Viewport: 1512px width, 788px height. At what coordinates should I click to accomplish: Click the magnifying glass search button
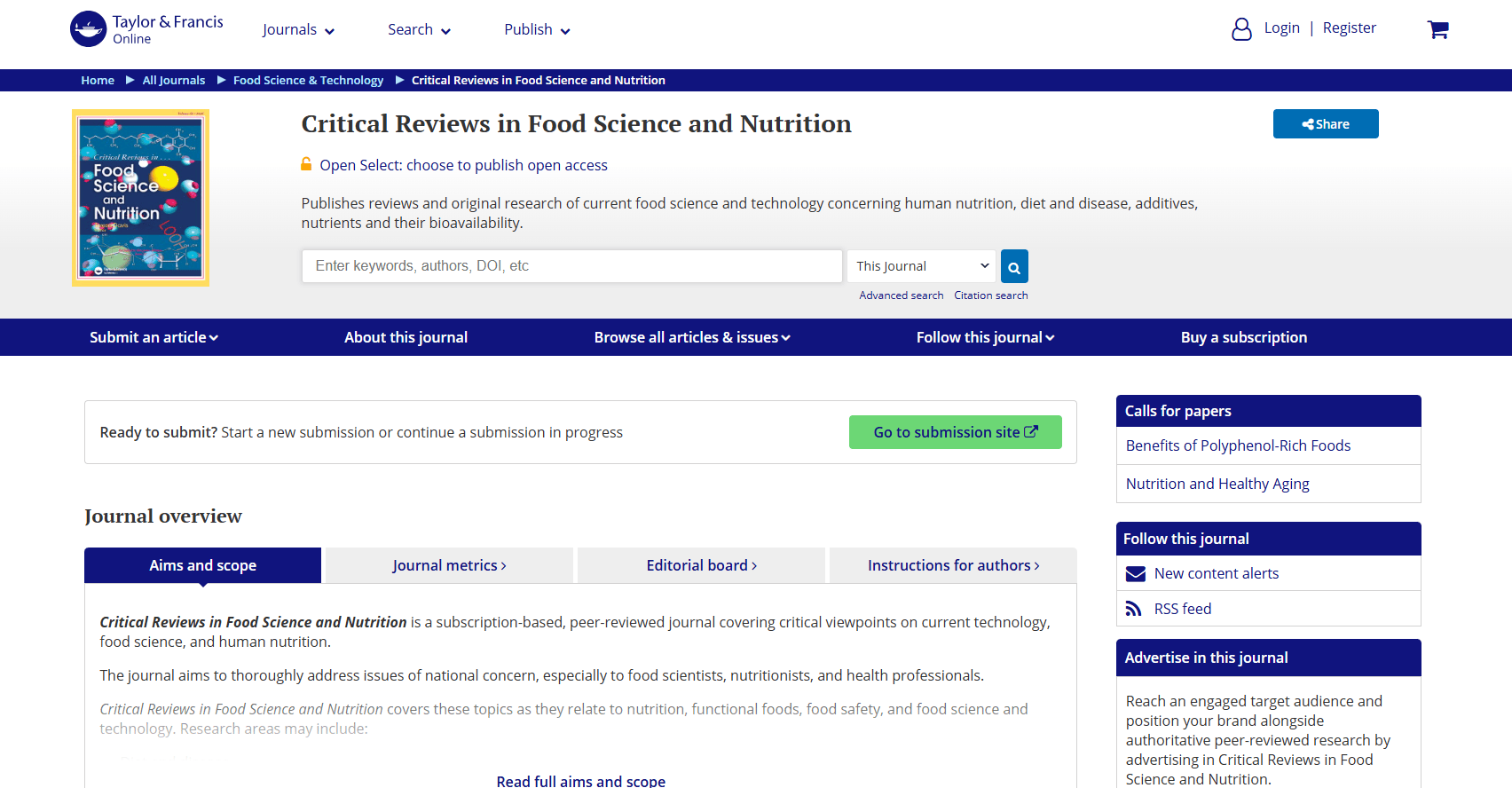1014,266
